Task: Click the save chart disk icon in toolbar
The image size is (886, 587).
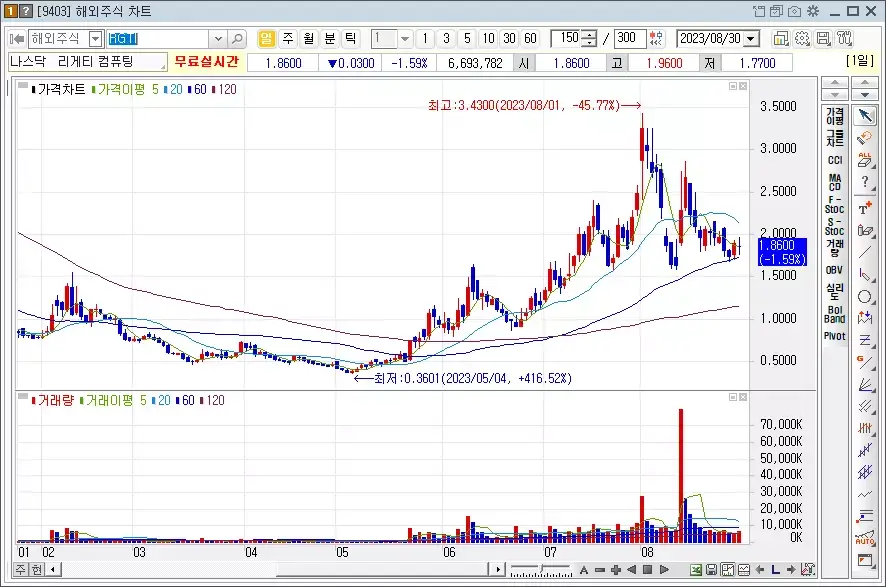Action: [x=824, y=38]
